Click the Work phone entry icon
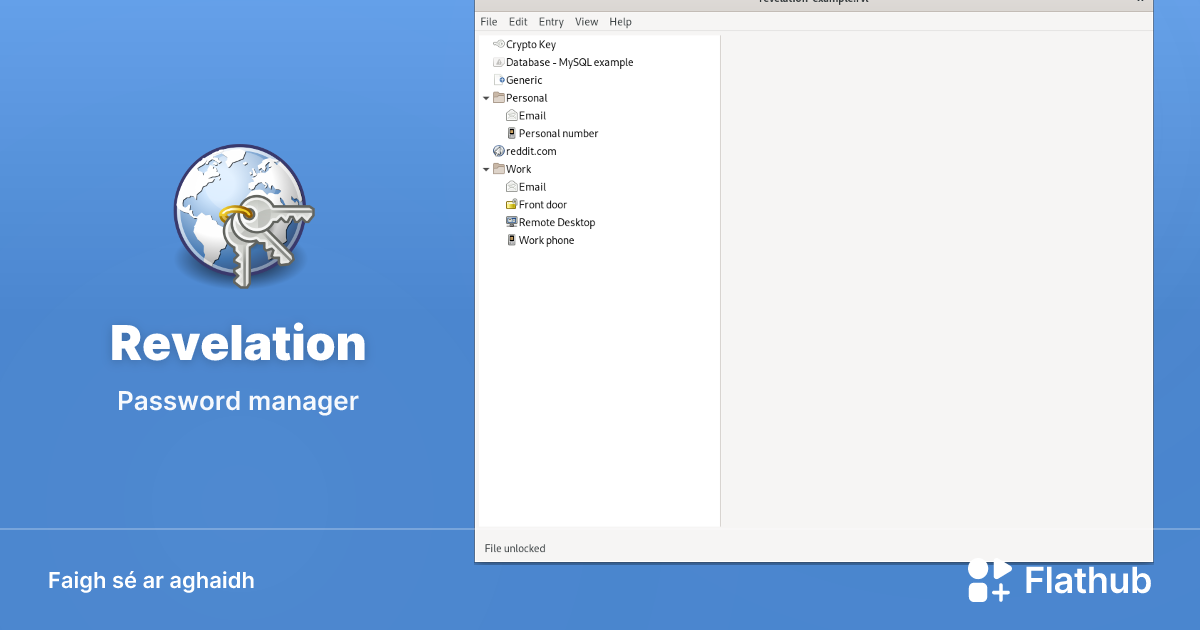 tap(511, 240)
